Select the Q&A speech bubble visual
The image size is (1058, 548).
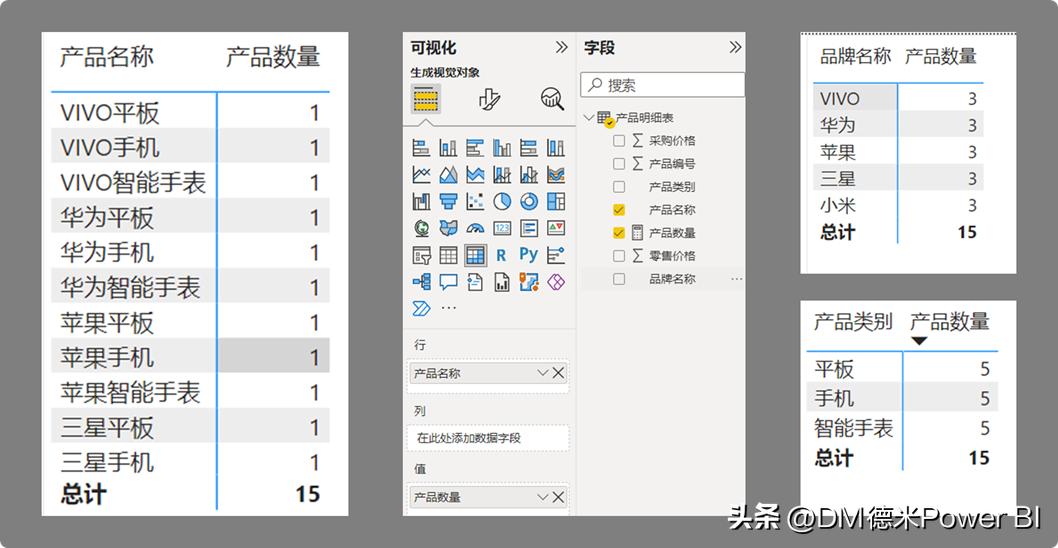[x=448, y=281]
